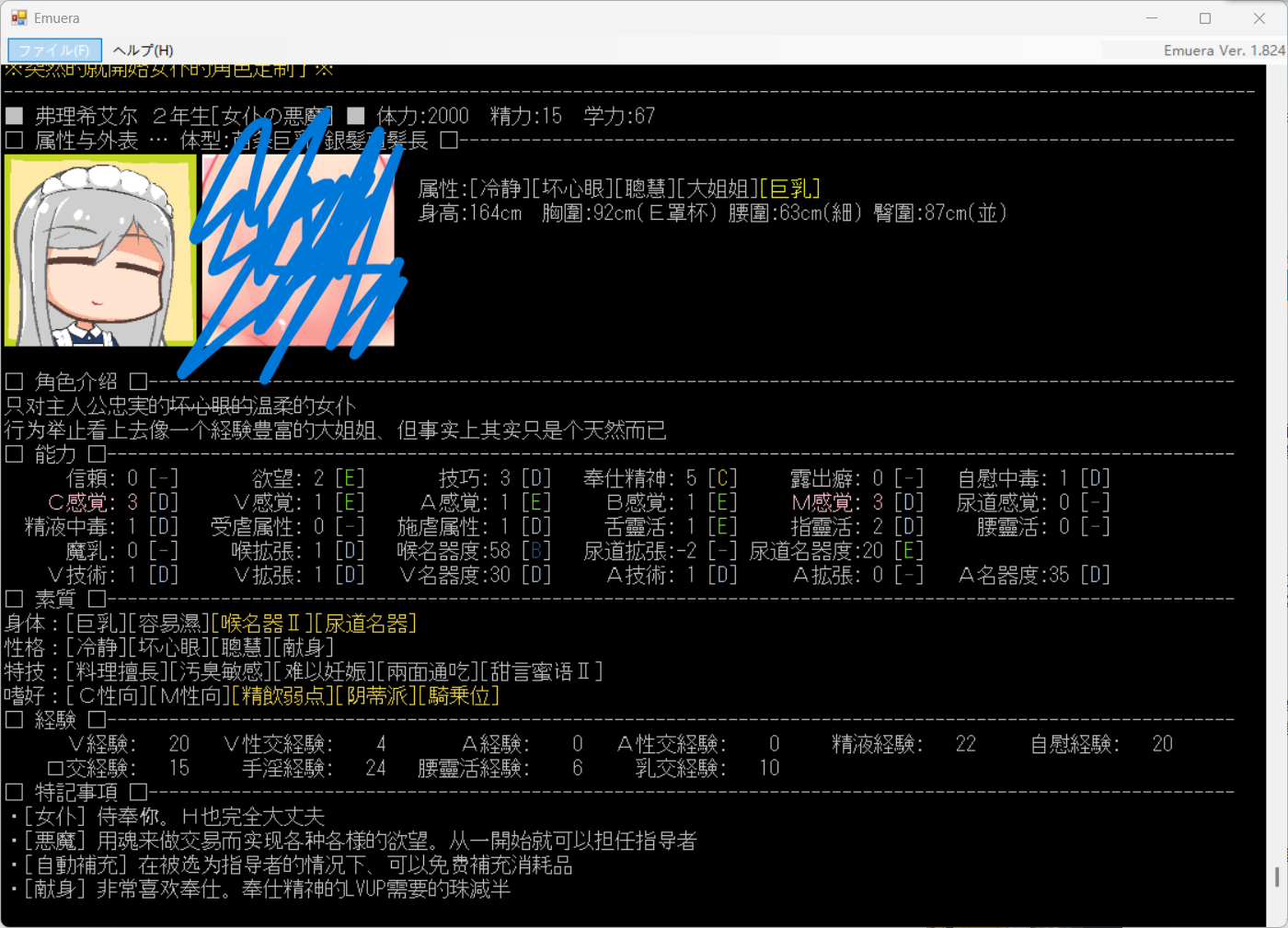Click the 'Emuera Ver. 1.824' version label
The image size is (1288, 928).
(x=1224, y=51)
